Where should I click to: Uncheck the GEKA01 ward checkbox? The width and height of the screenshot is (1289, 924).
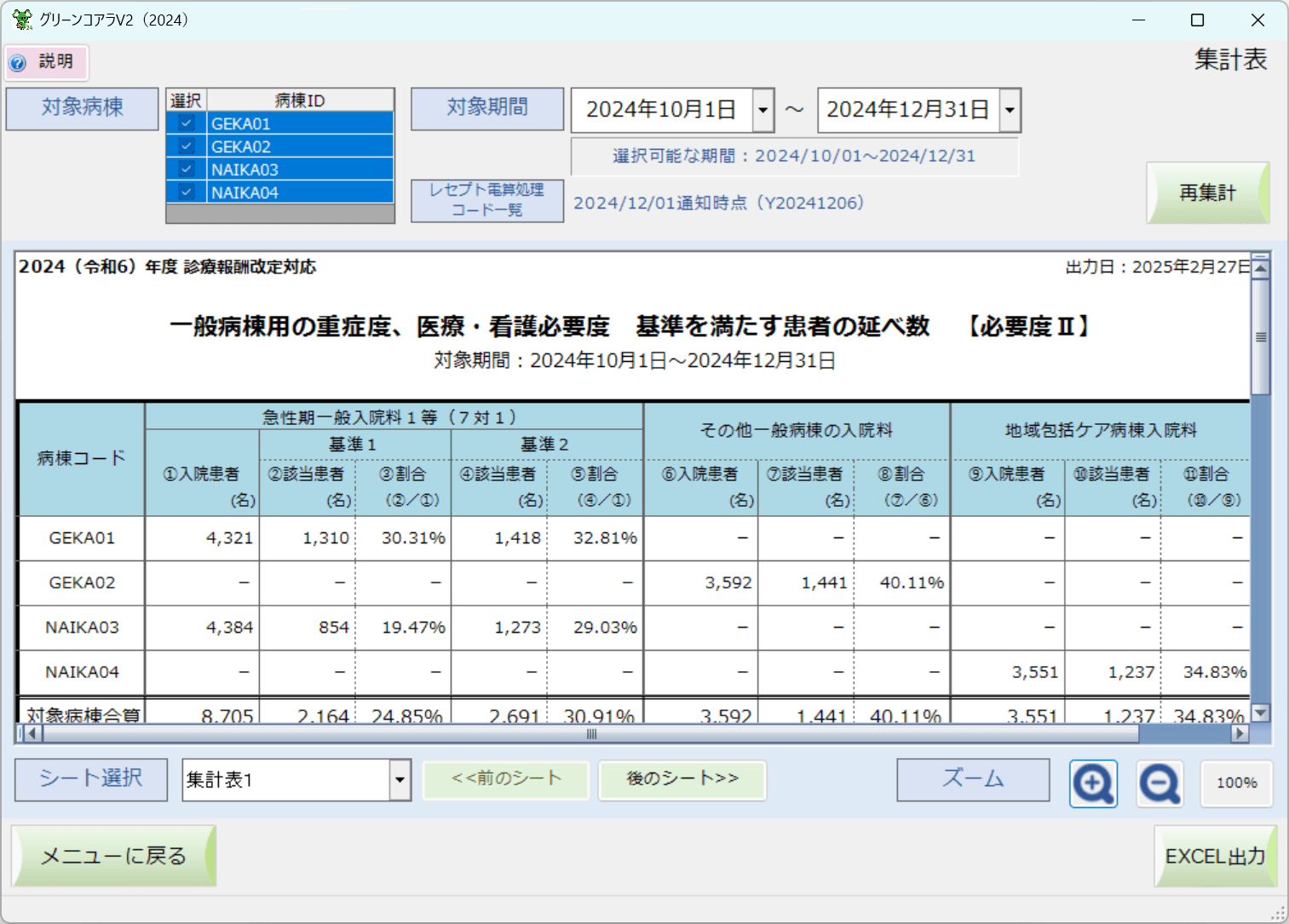[x=187, y=123]
